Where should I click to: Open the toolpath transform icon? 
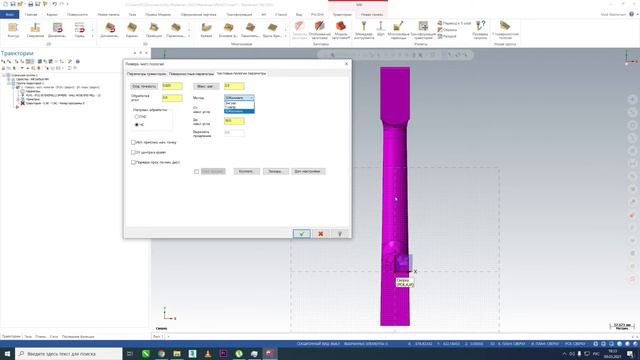click(x=423, y=29)
